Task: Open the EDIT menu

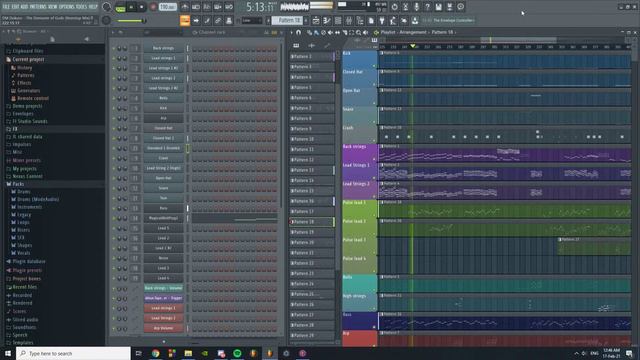Action: [x=16, y=7]
